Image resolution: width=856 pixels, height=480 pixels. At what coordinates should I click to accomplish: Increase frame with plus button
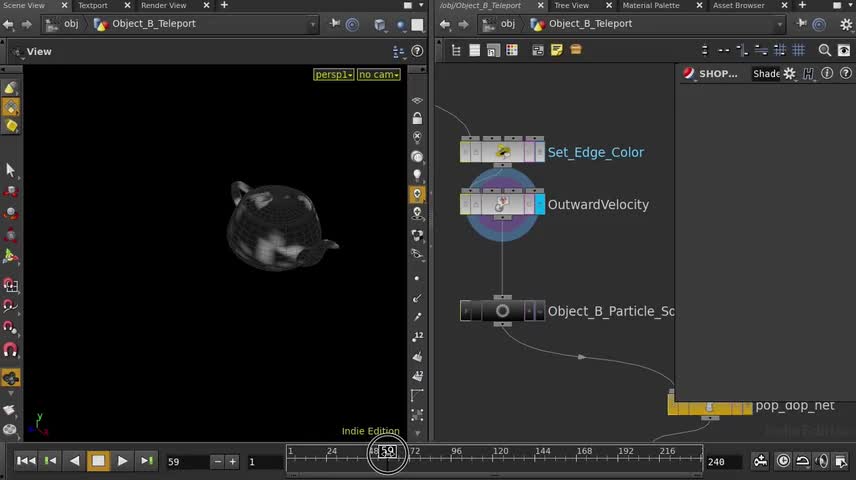(233, 462)
